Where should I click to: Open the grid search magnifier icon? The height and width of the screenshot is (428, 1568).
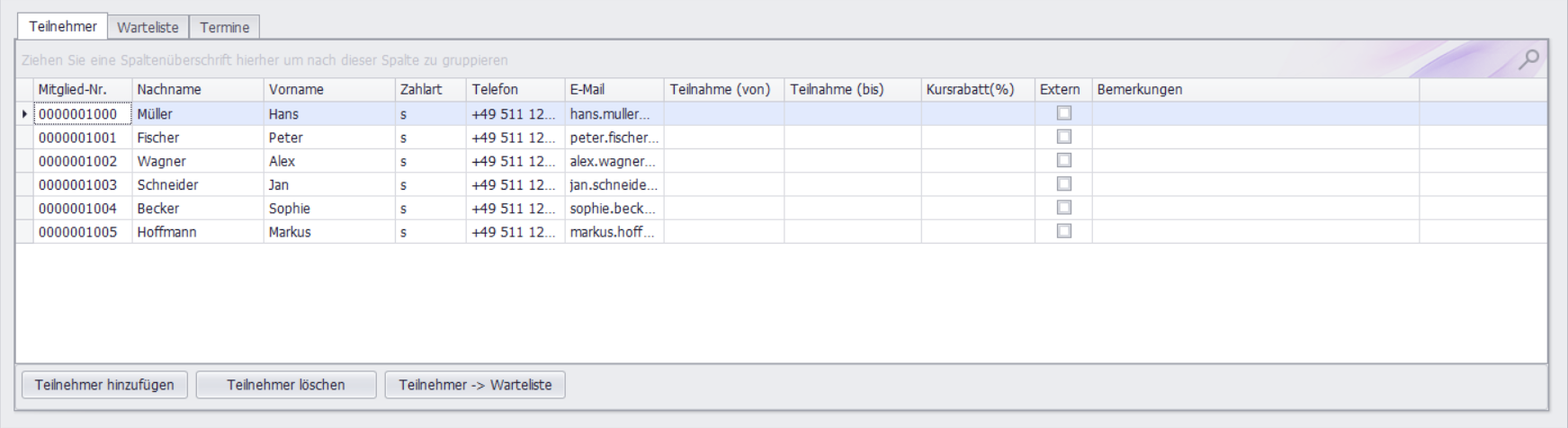[1528, 59]
